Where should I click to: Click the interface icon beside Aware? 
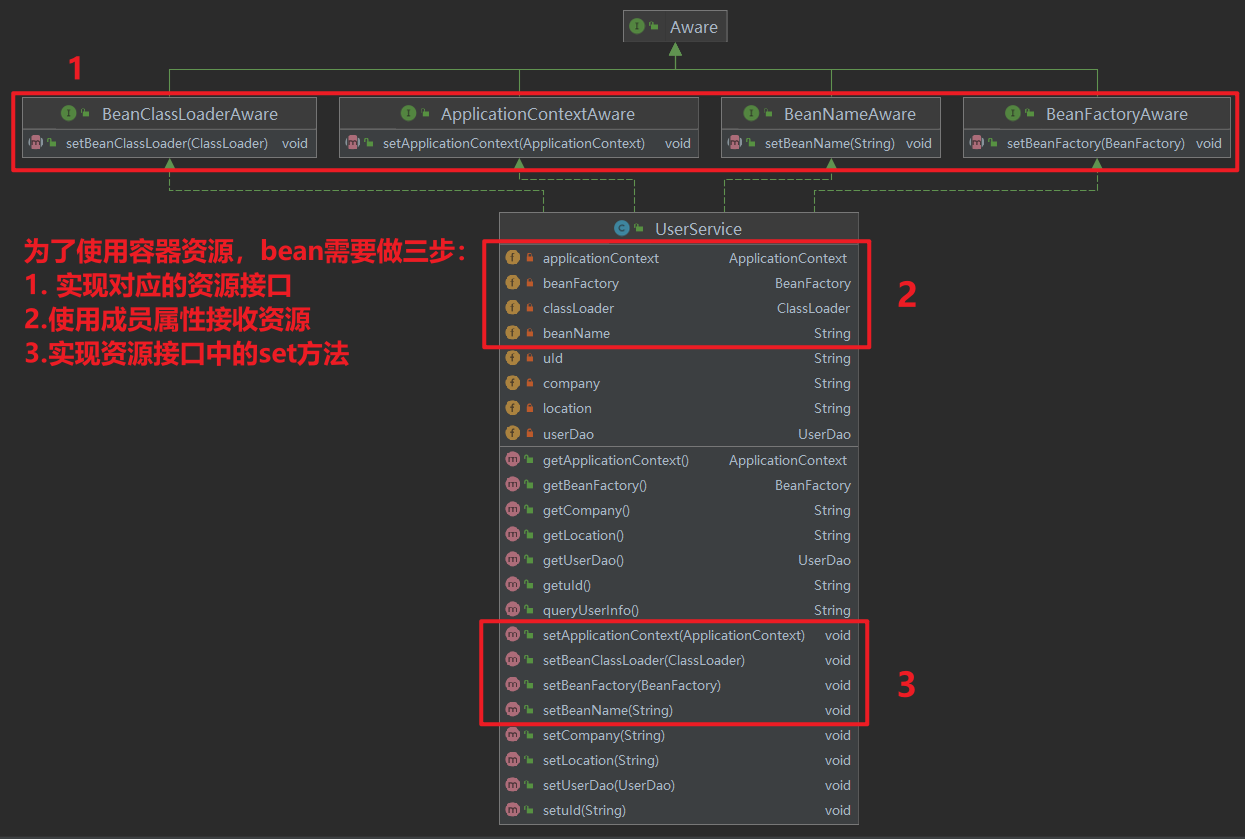(637, 27)
